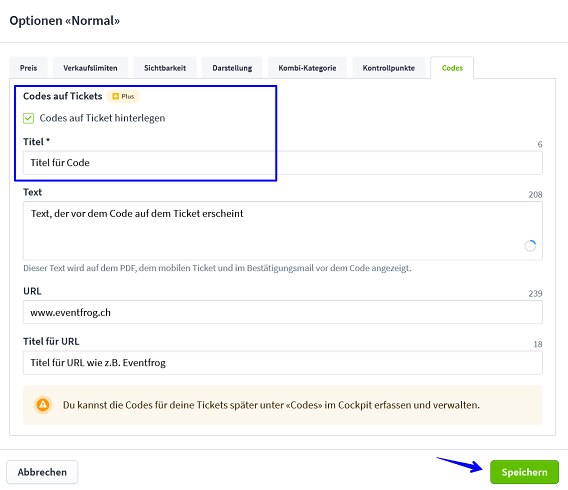The image size is (568, 490).
Task: Focus the URL input field
Action: 283,312
